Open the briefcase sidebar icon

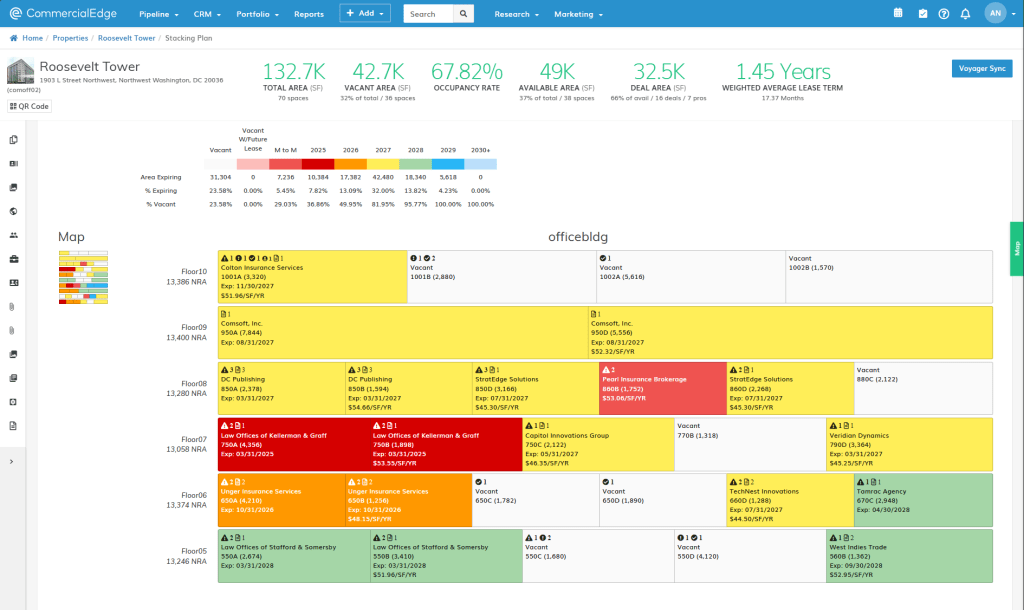click(13, 259)
